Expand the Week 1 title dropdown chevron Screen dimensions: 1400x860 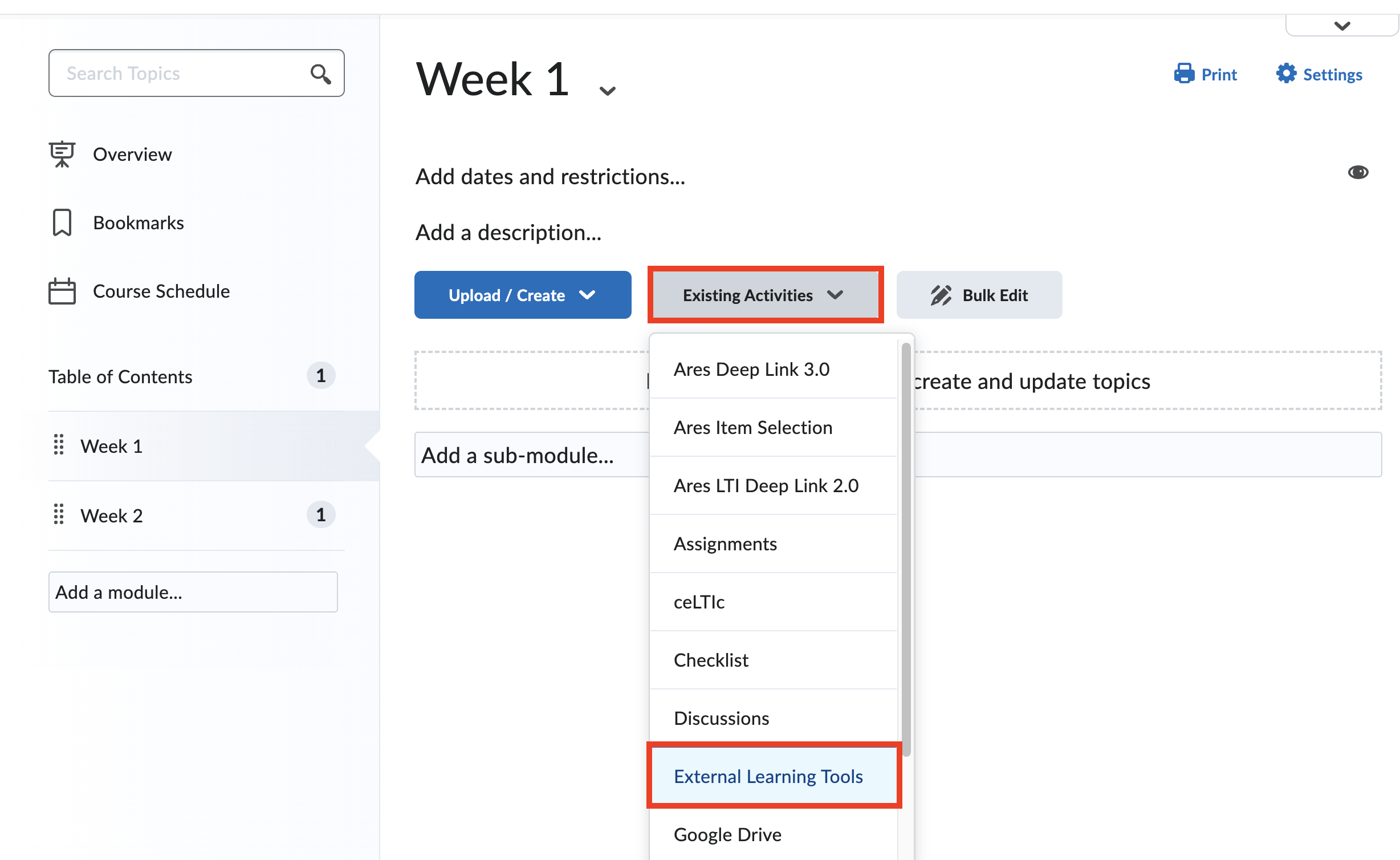608,91
